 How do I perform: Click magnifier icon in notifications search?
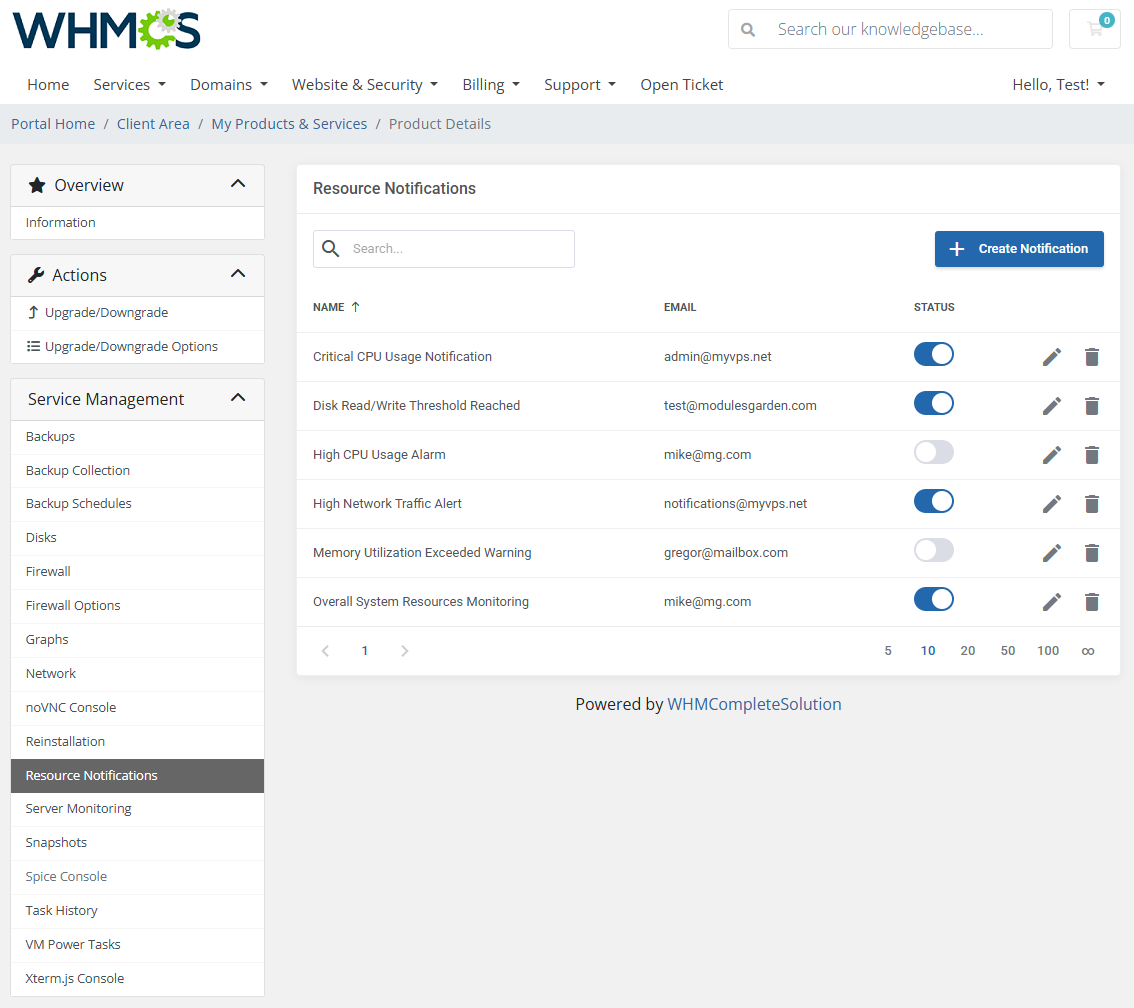coord(331,249)
